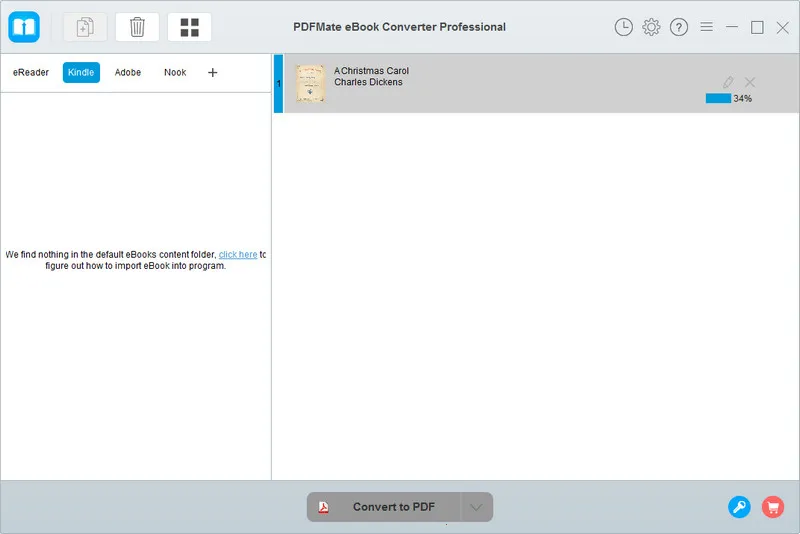This screenshot has width=800, height=534.
Task: Switch to the eReader tab
Action: click(31, 72)
